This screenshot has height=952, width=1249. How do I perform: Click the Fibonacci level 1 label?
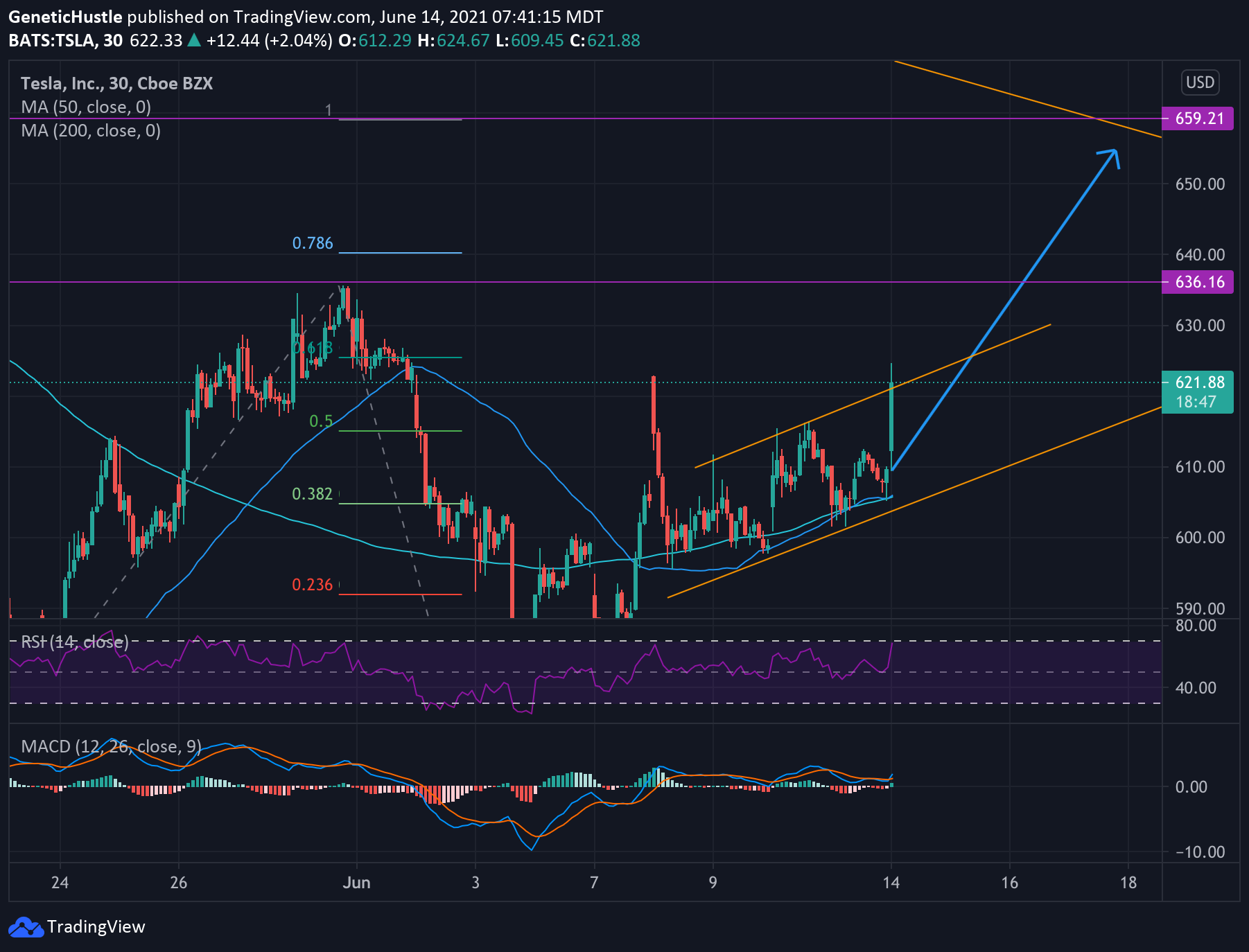pyautogui.click(x=329, y=109)
